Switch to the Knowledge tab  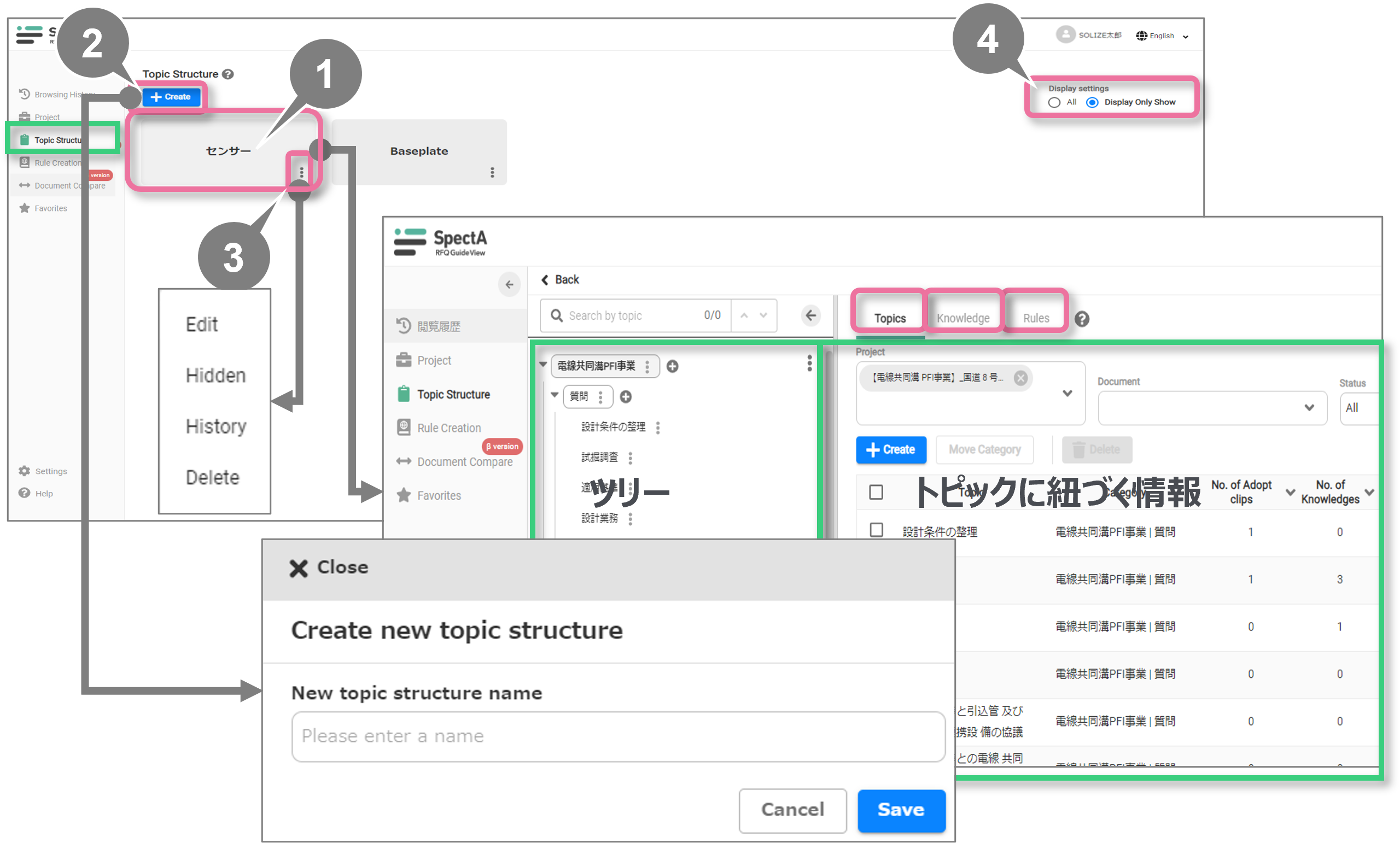pyautogui.click(x=963, y=318)
